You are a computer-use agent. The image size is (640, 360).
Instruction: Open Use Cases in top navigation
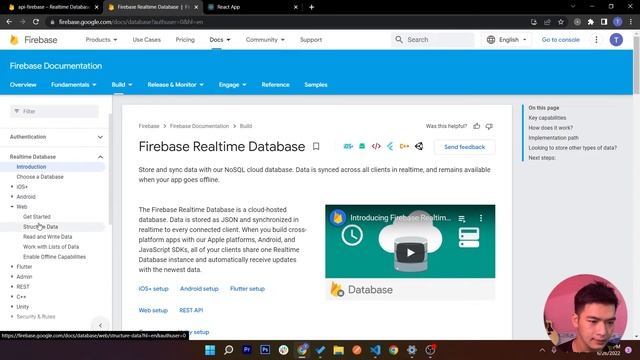pyautogui.click(x=147, y=40)
